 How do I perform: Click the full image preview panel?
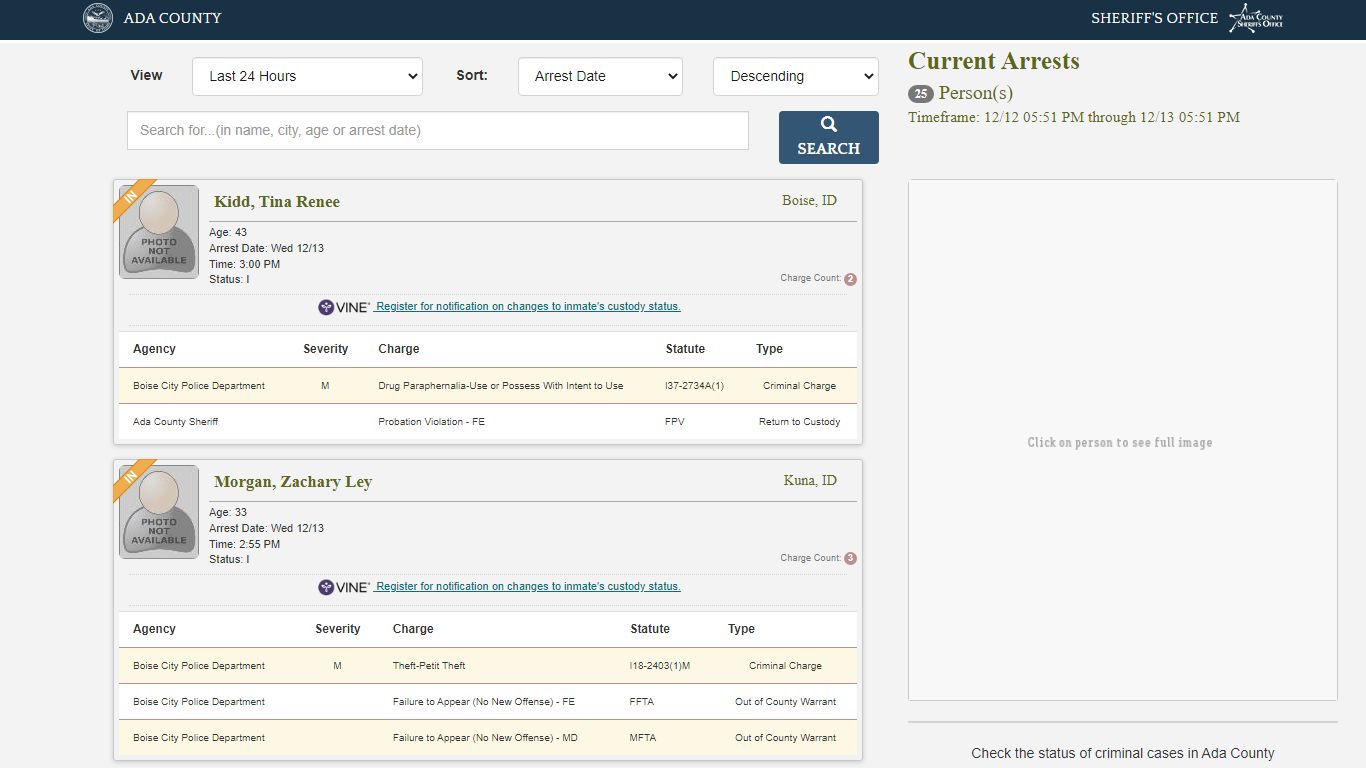(1122, 440)
